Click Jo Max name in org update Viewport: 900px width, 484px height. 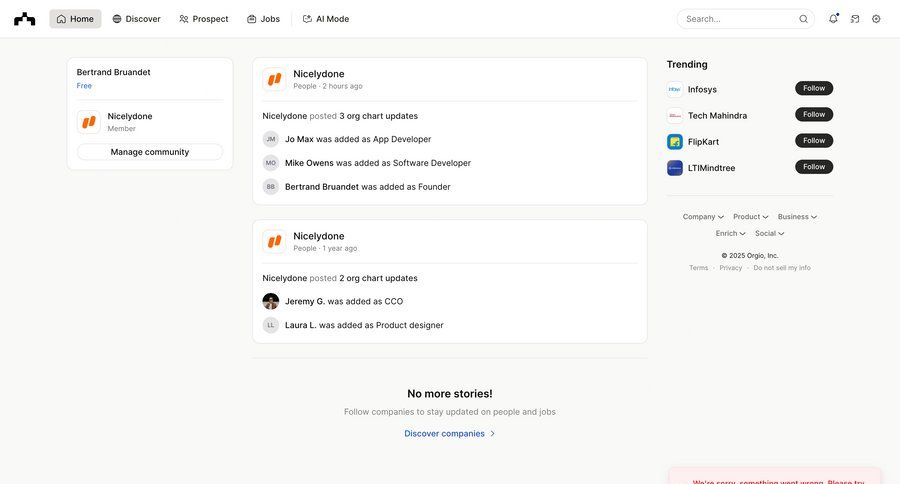[x=299, y=140]
